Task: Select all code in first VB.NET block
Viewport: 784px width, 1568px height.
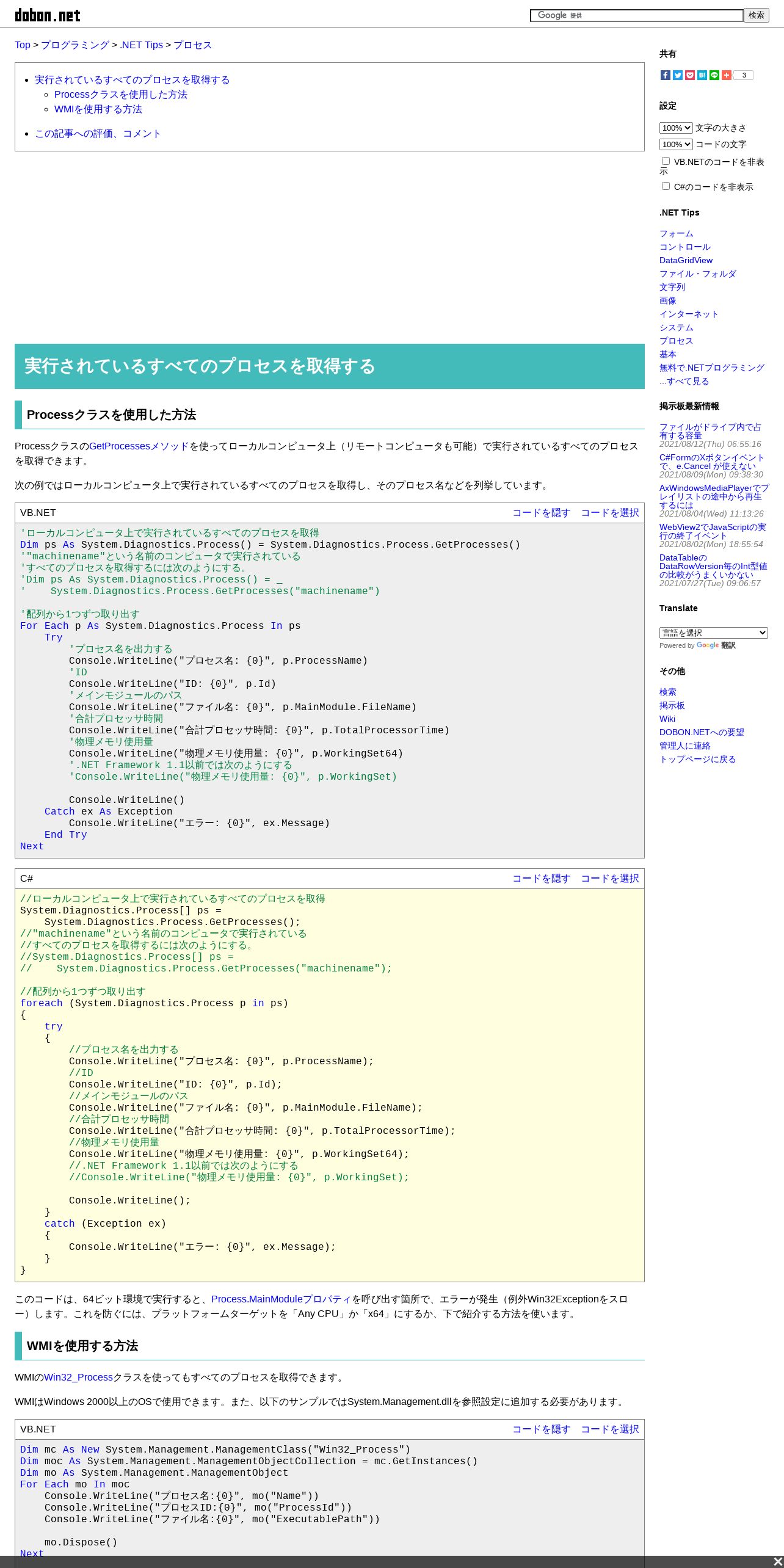Action: tap(609, 513)
